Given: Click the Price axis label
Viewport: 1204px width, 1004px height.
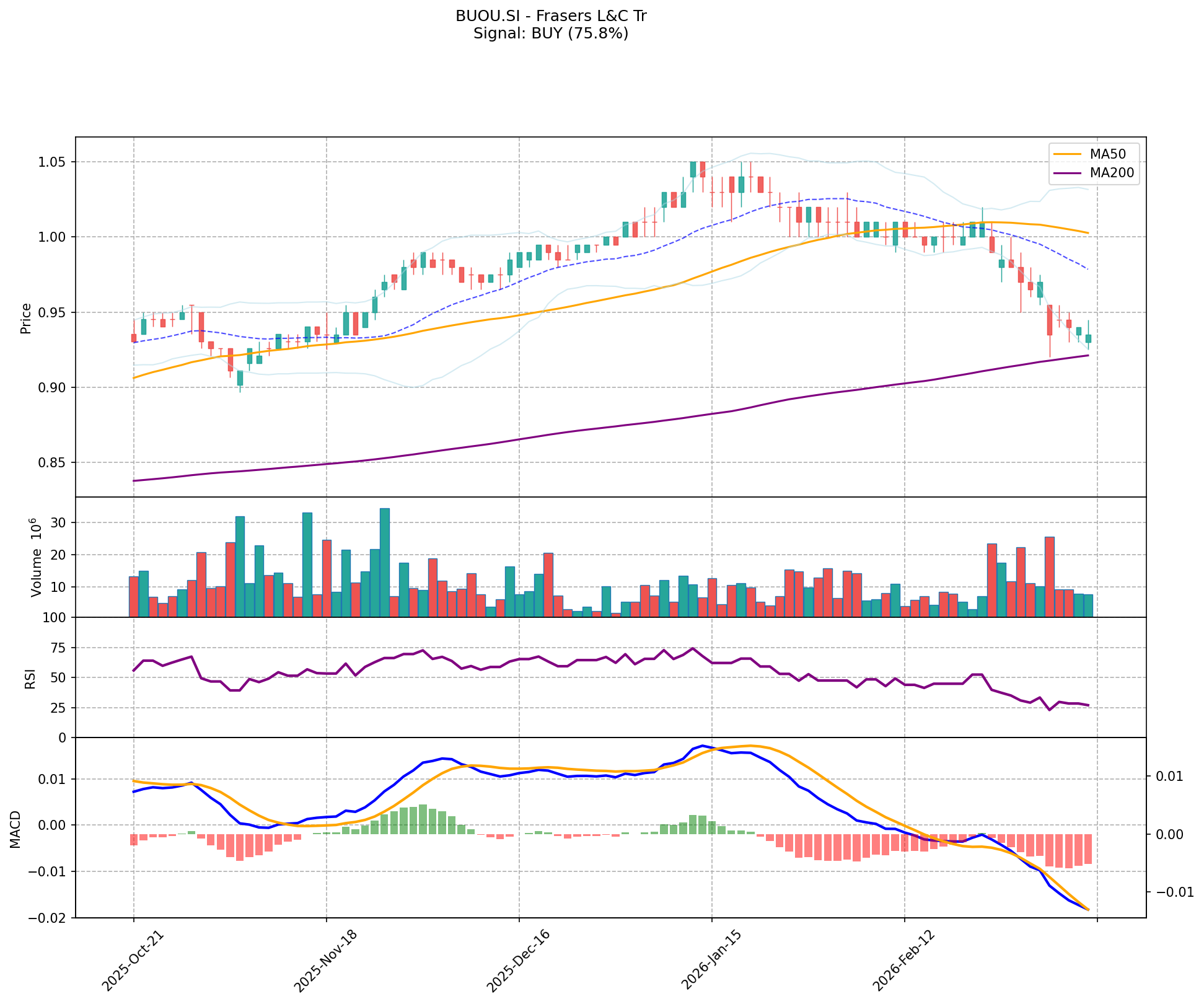Looking at the screenshot, I should pyautogui.click(x=26, y=318).
